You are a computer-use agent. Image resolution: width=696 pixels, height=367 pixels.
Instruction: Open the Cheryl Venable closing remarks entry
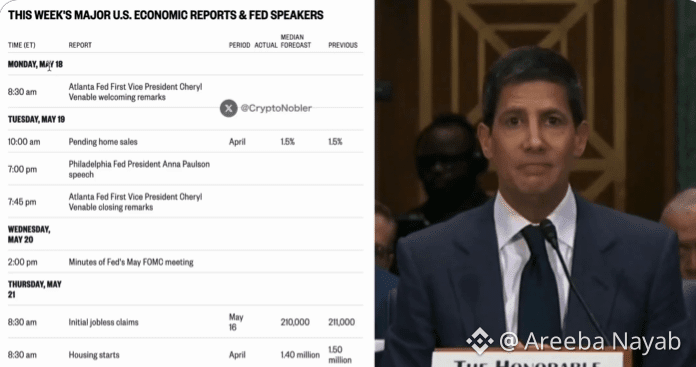(x=135, y=202)
